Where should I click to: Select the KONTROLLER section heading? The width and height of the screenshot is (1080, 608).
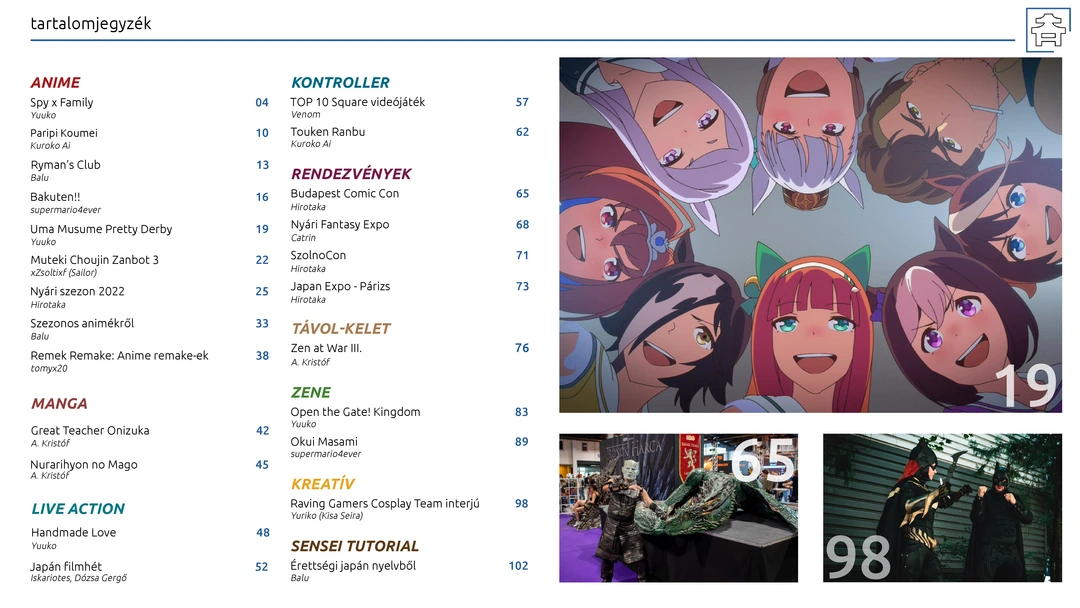[x=340, y=83]
